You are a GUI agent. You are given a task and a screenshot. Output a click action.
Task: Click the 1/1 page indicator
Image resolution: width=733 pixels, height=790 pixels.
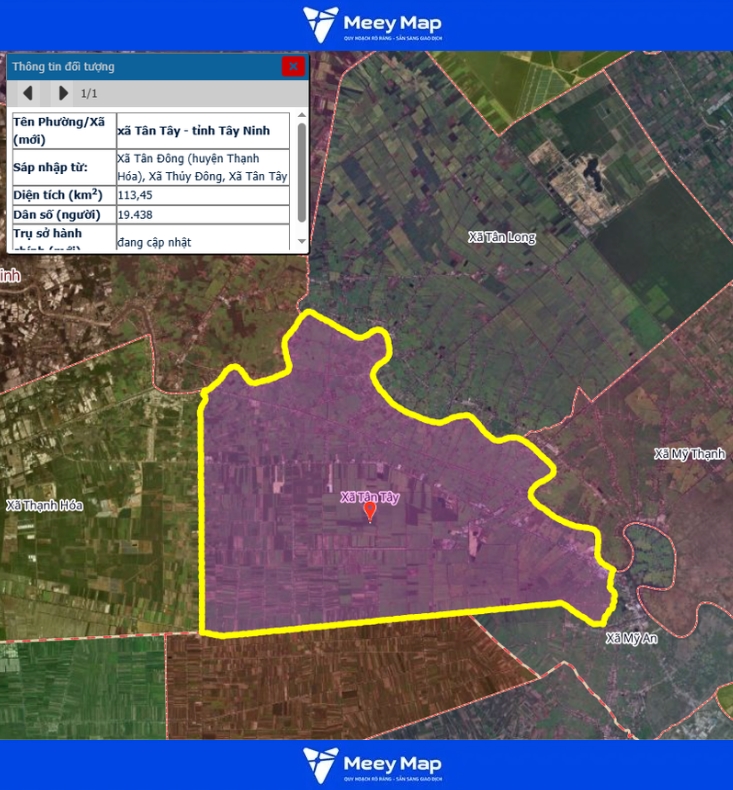point(89,93)
